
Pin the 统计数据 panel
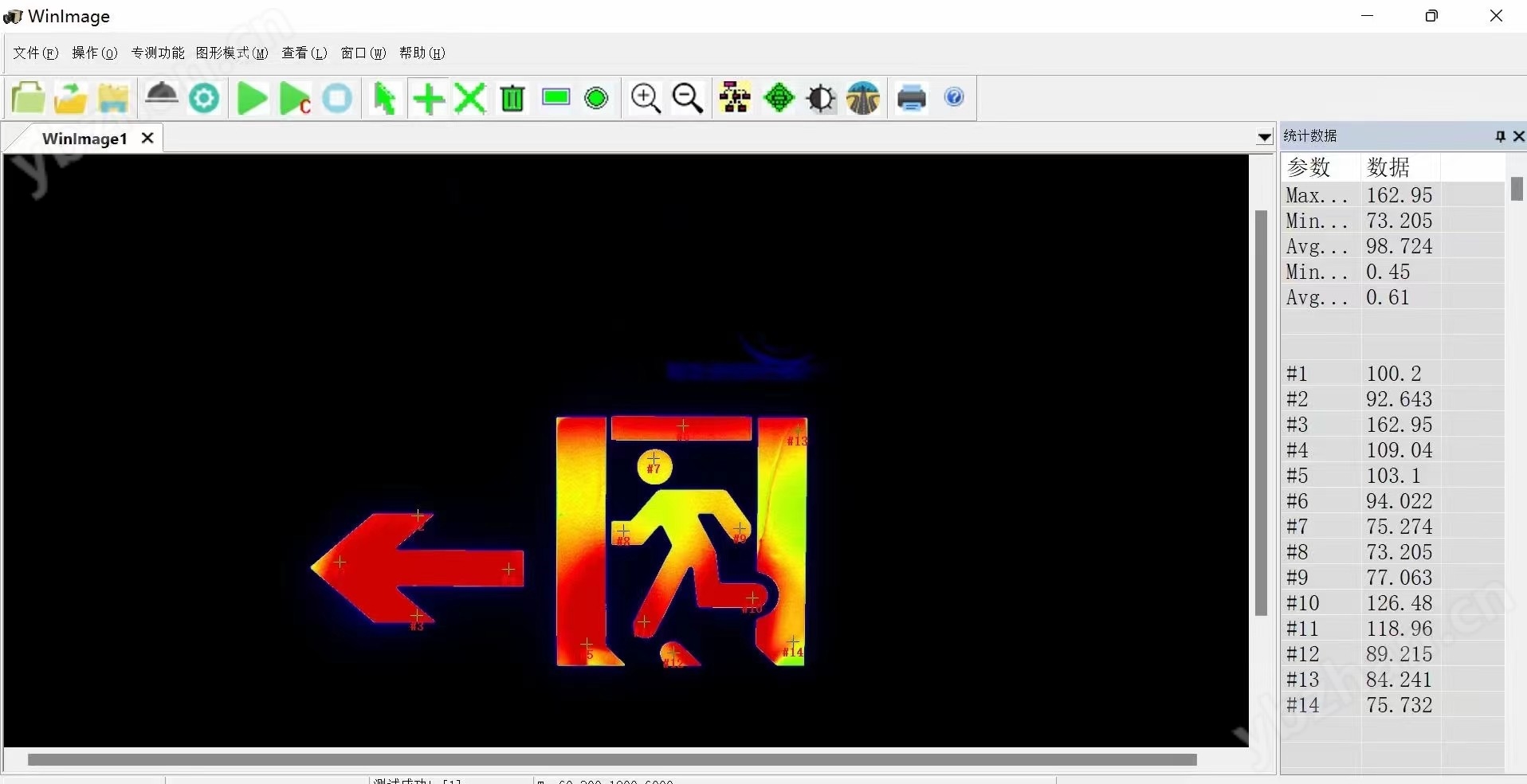pyautogui.click(x=1500, y=136)
